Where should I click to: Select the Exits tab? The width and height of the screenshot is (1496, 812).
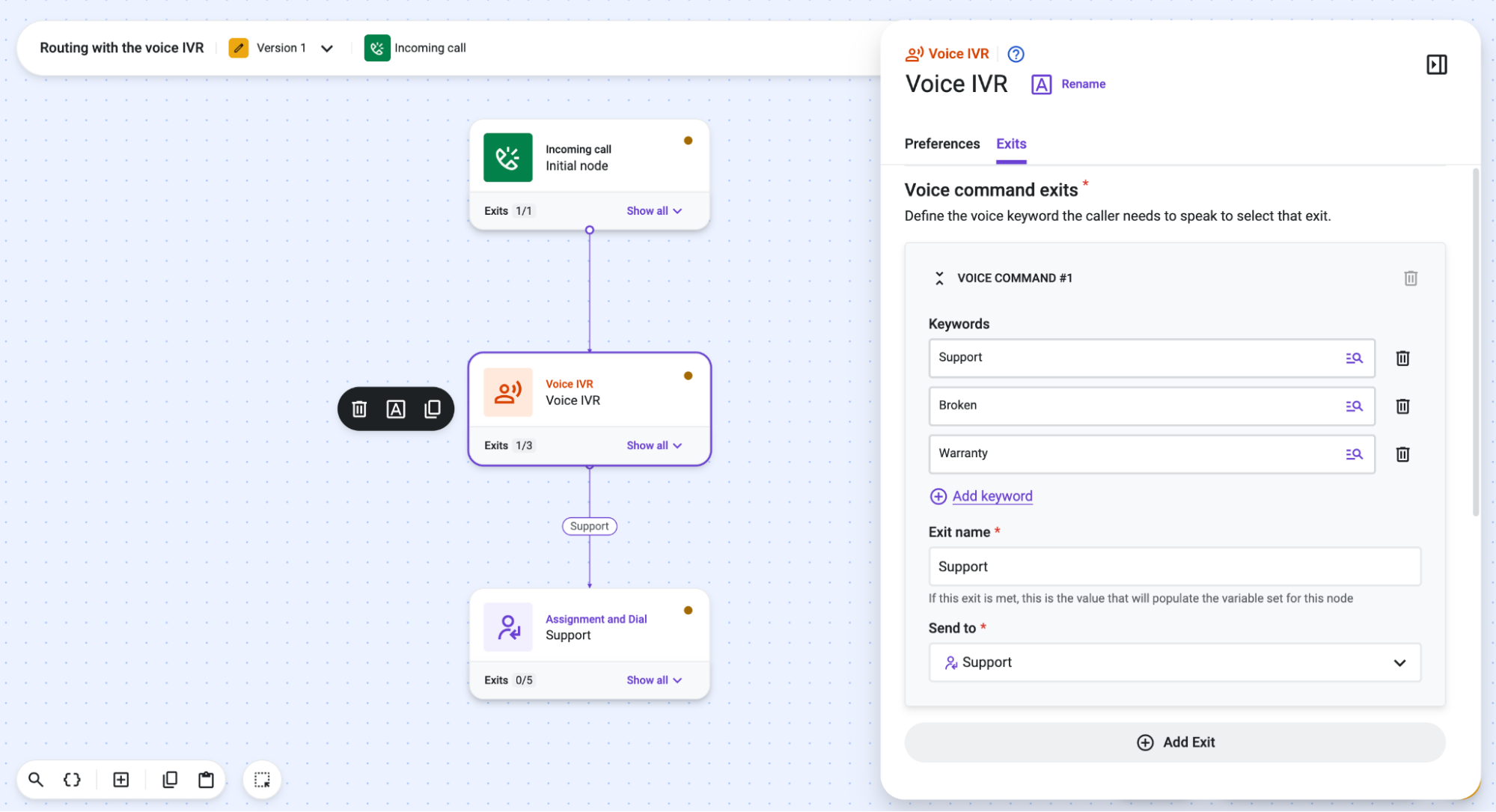1010,144
